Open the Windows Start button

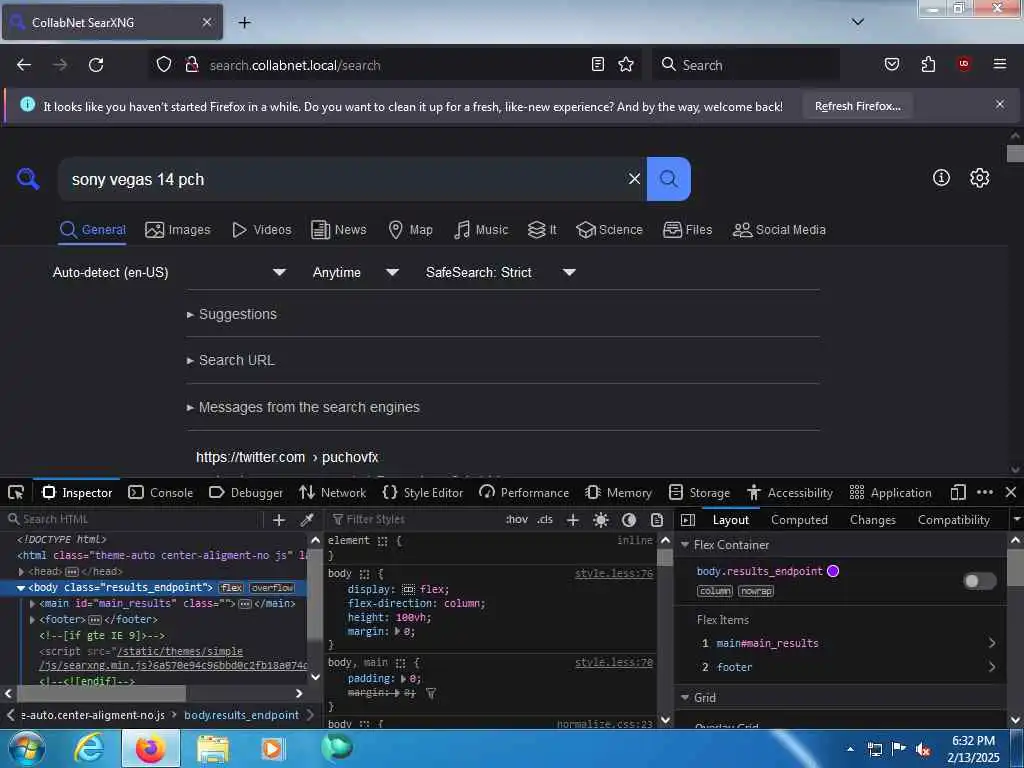point(26,748)
